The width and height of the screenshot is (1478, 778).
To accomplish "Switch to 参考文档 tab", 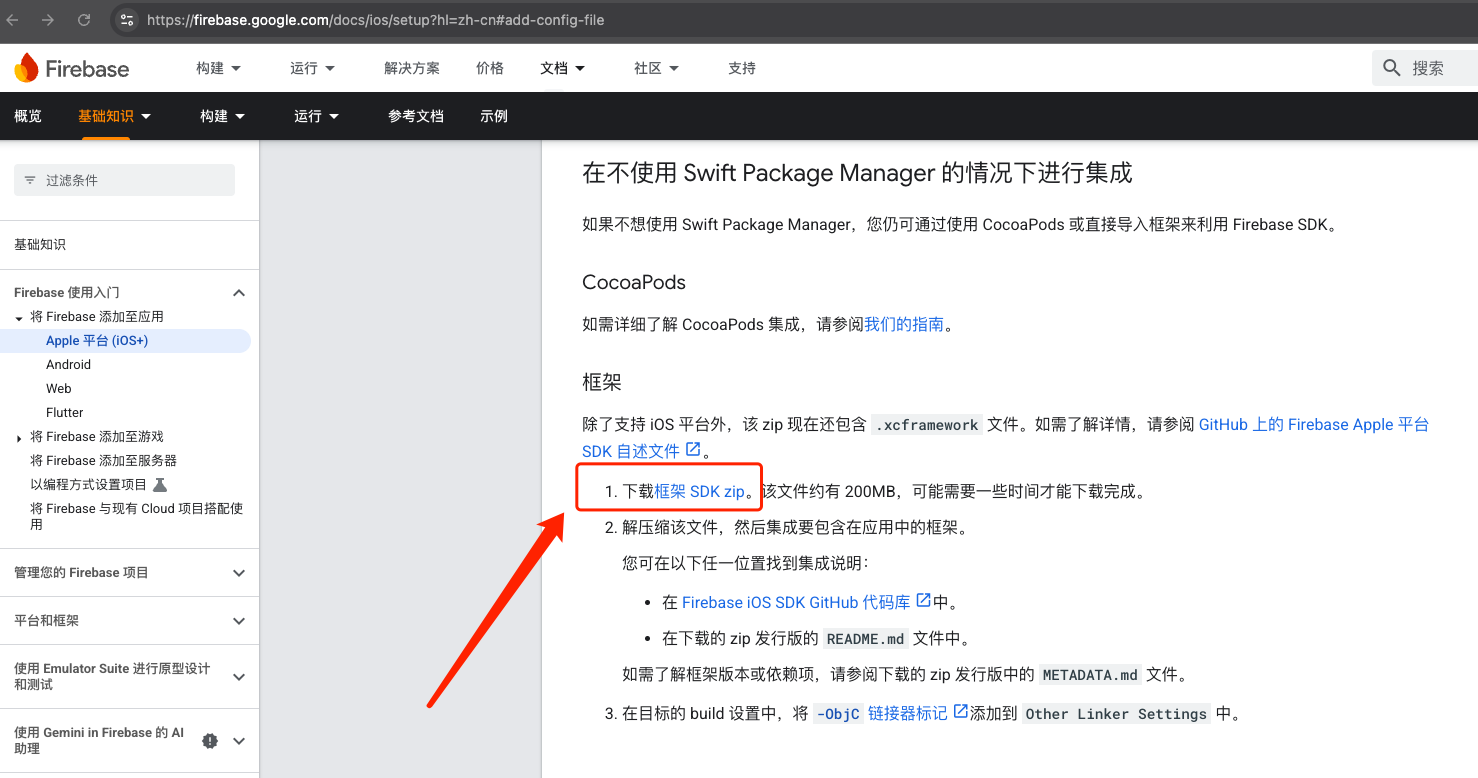I will pos(416,116).
